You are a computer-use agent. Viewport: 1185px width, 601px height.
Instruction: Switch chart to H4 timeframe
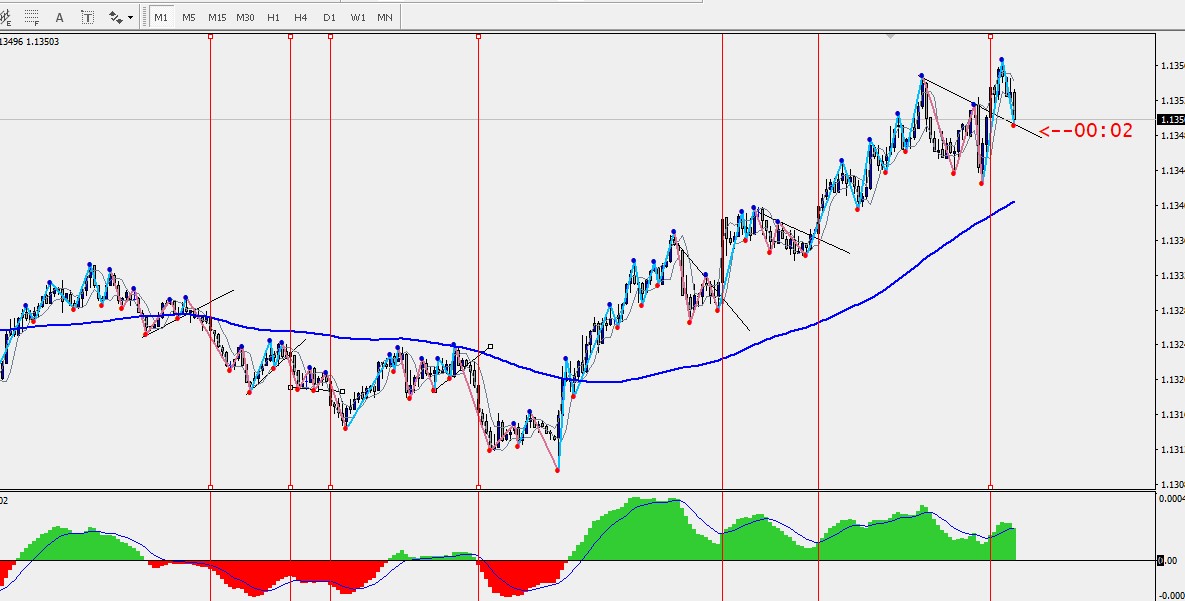pos(301,17)
